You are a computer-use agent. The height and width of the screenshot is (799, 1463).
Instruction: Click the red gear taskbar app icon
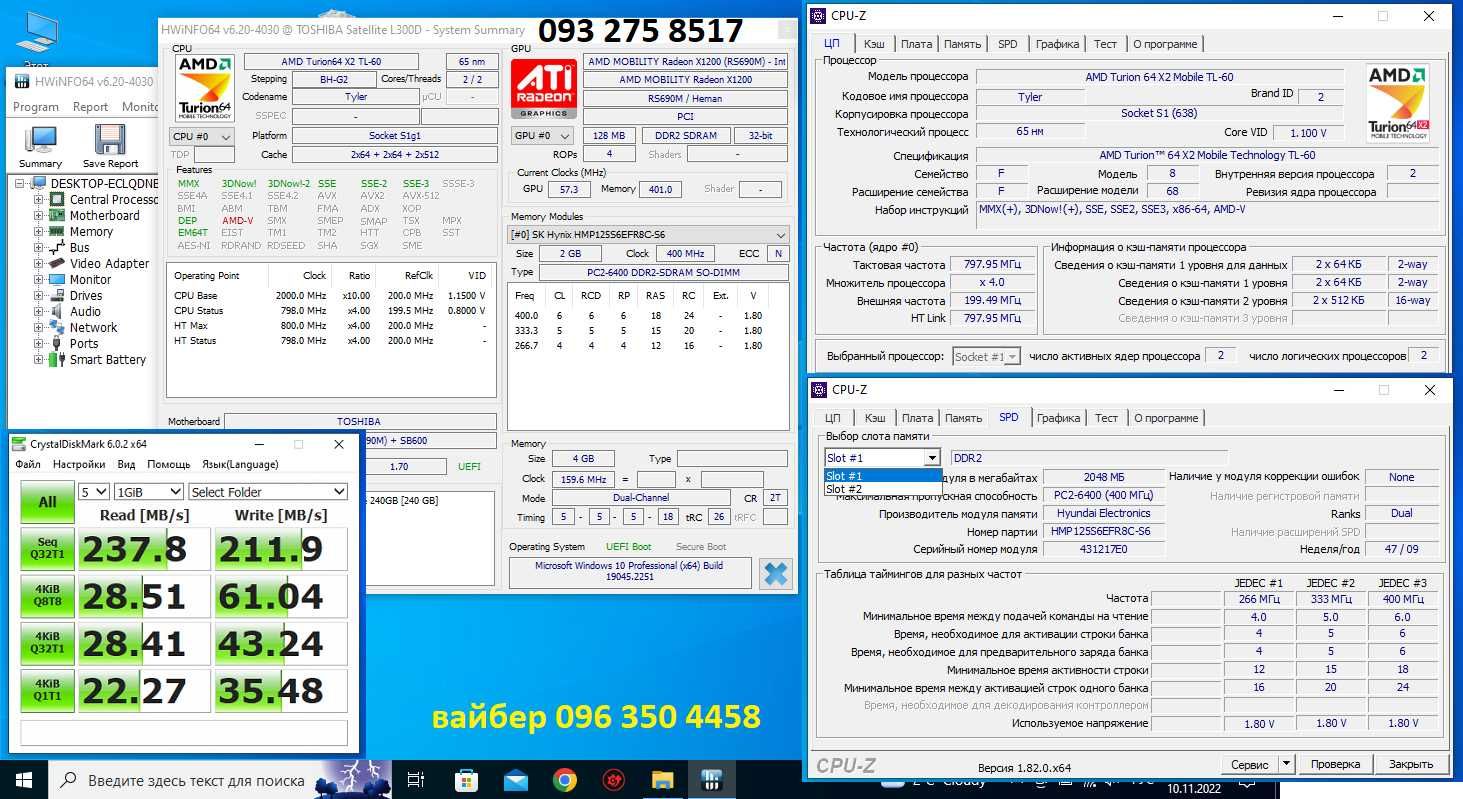613,780
